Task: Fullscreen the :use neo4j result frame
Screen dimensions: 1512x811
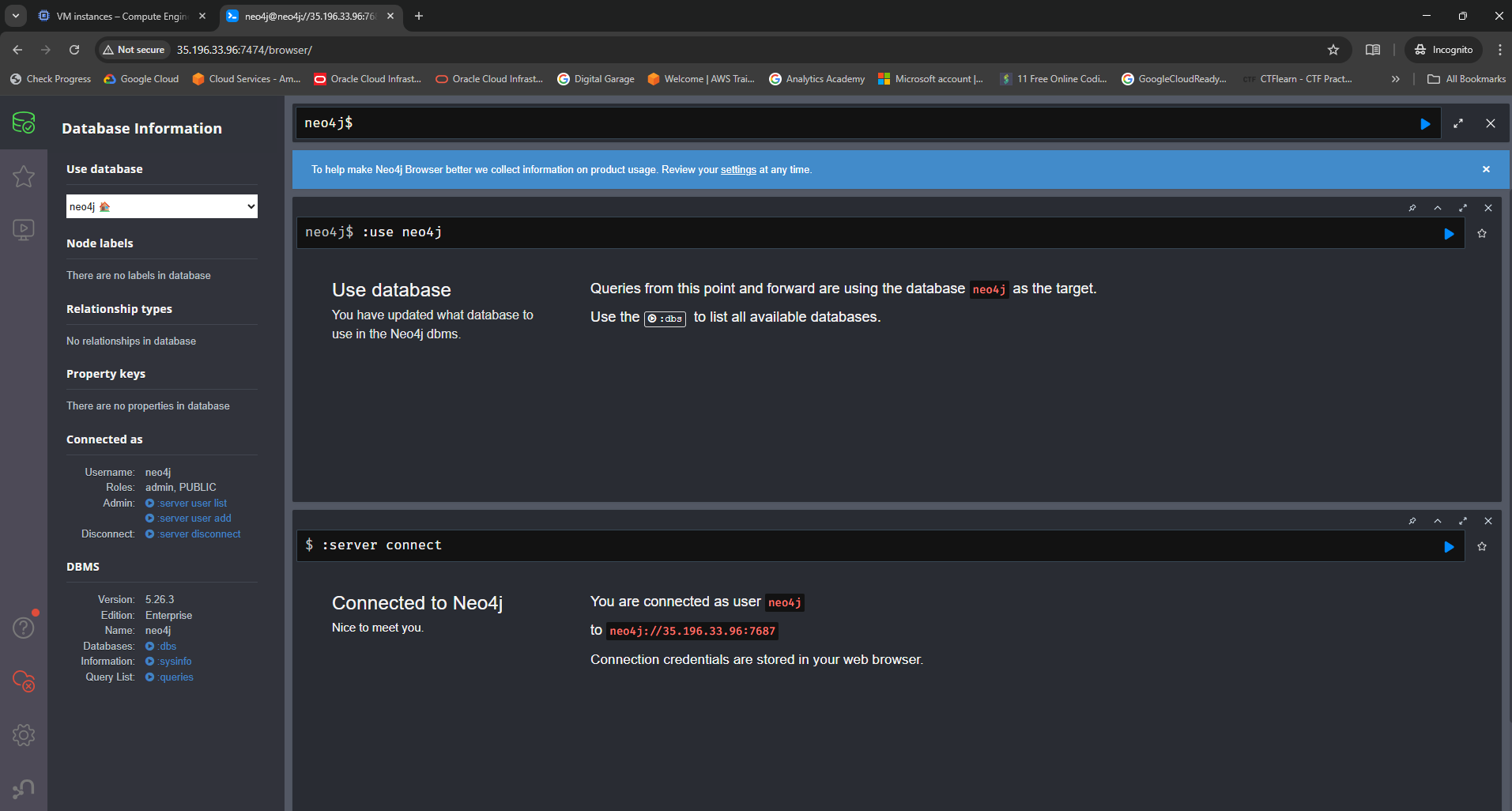Action: click(x=1463, y=208)
